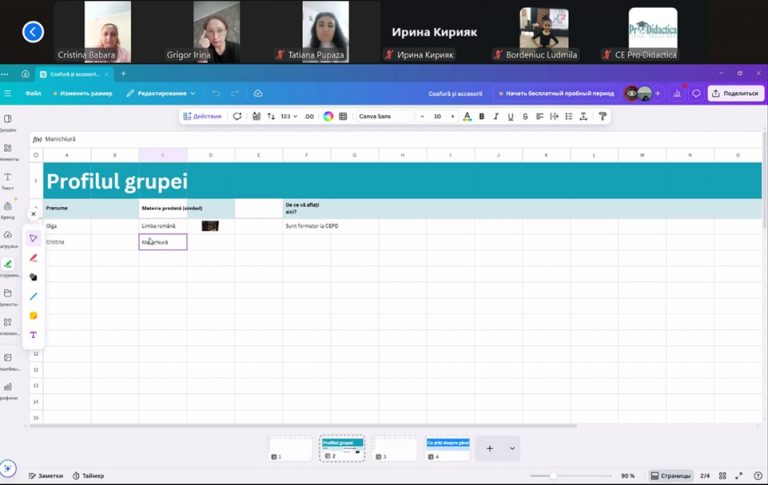
Task: Open Canva home icon
Action: 25,74
